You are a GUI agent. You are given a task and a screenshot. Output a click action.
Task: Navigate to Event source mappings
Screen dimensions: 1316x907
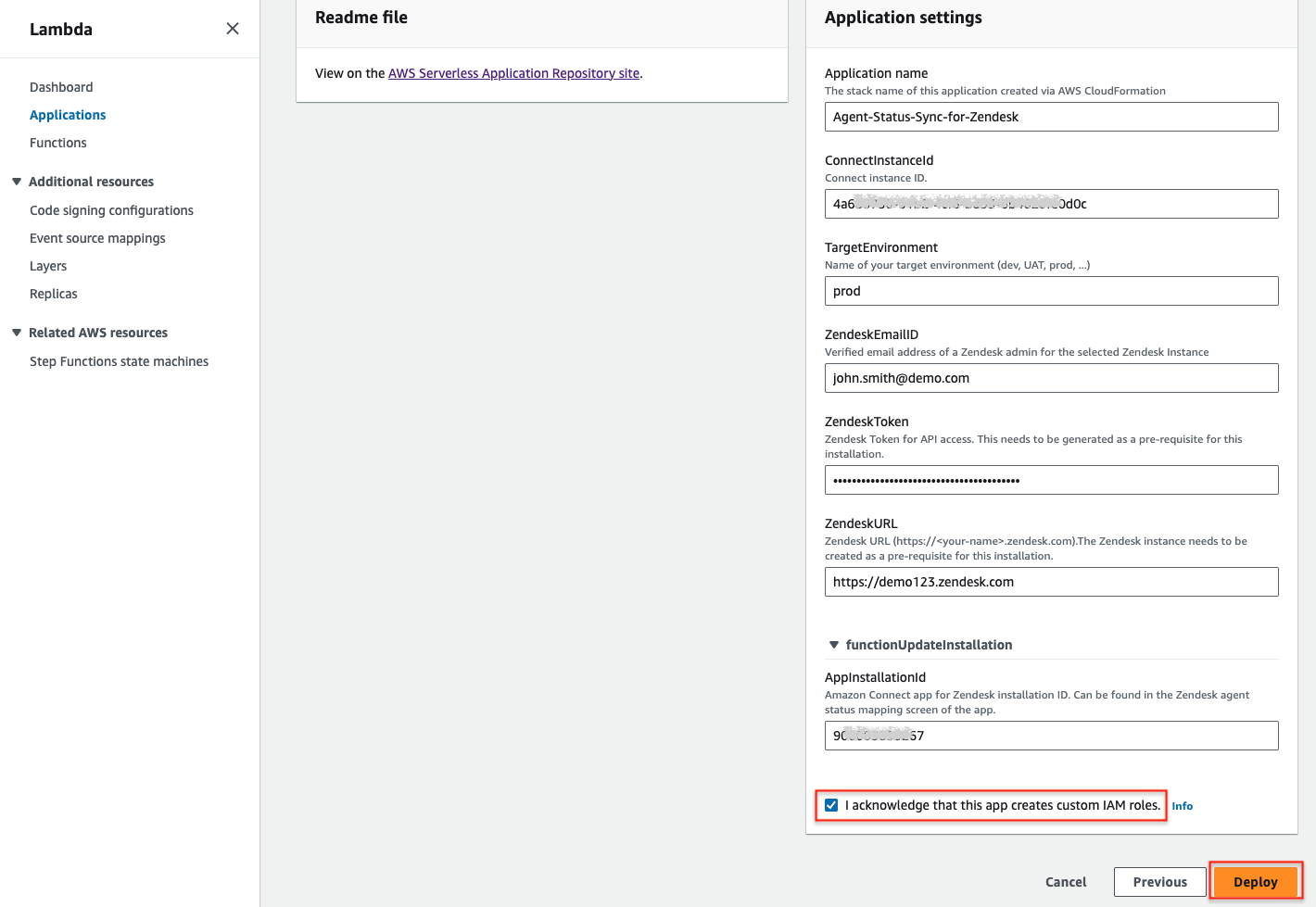[97, 238]
